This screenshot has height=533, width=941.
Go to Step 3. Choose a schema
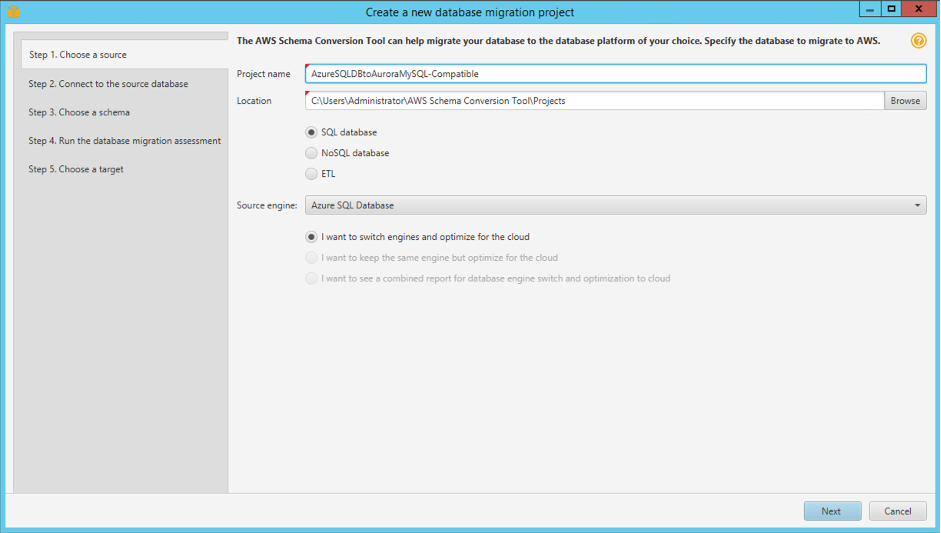pyautogui.click(x=79, y=112)
